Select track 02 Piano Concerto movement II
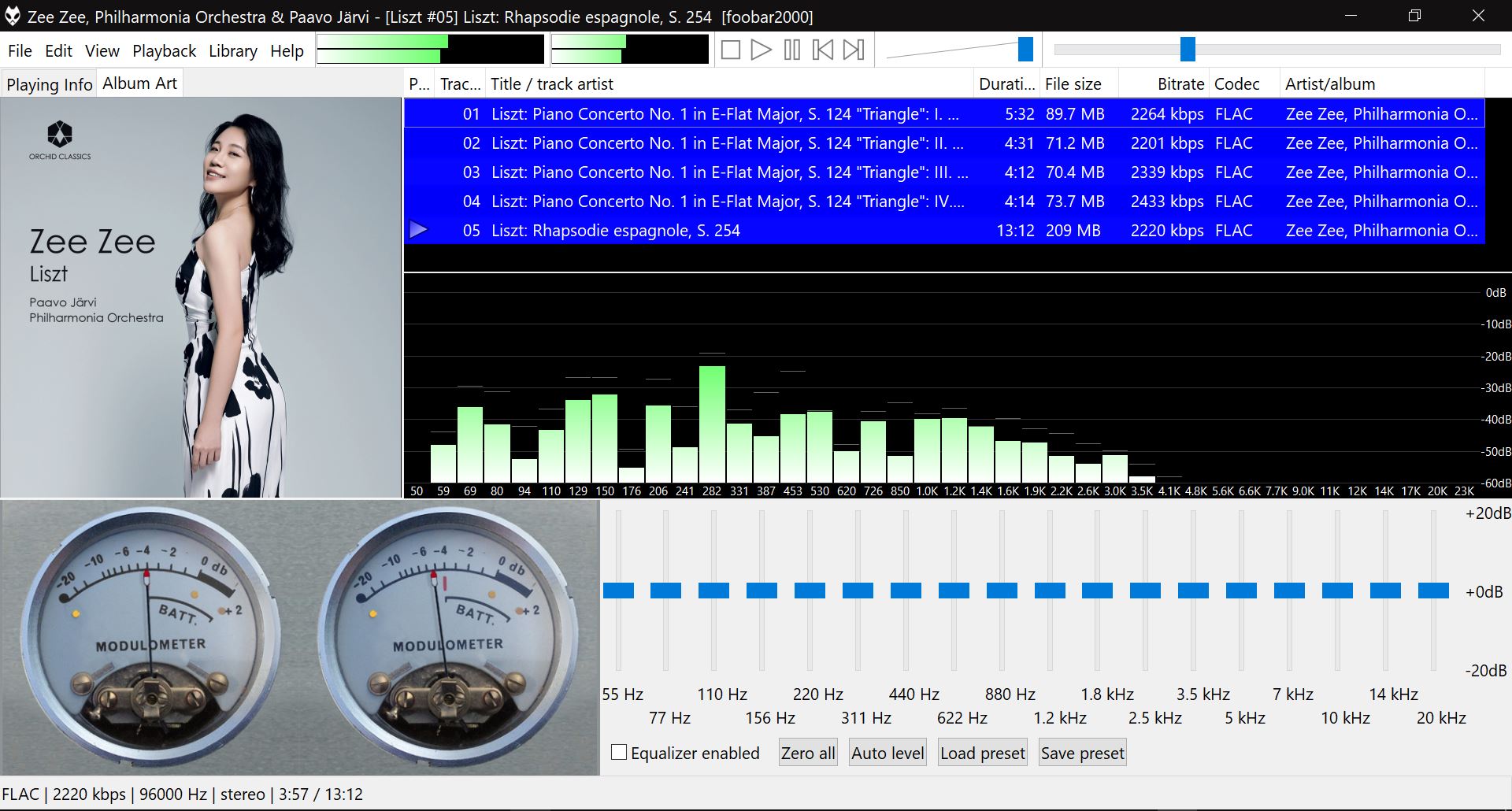This screenshot has height=811, width=1512. point(944,143)
